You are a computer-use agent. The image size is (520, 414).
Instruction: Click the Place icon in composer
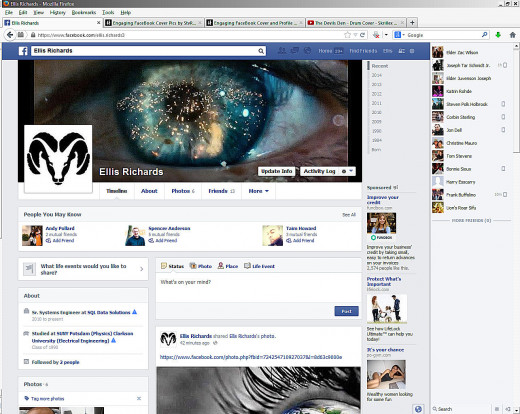[x=221, y=266]
